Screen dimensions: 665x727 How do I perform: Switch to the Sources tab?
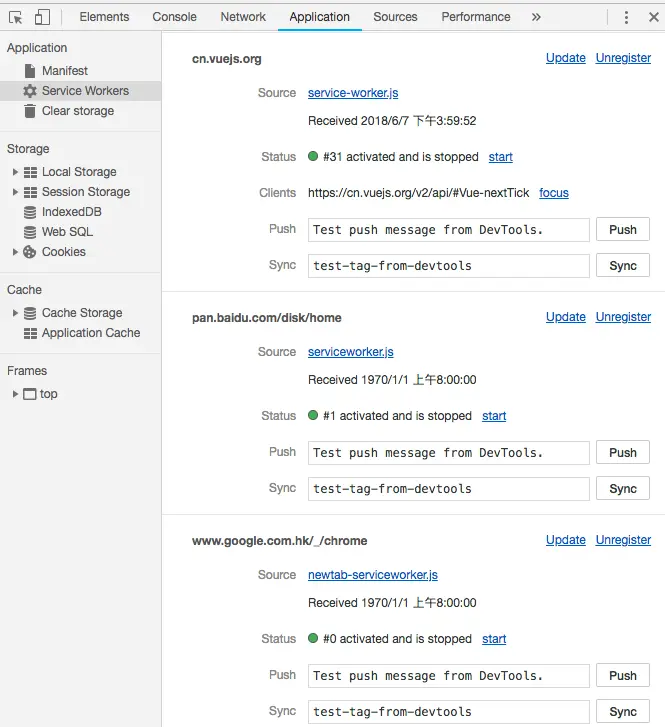[395, 17]
